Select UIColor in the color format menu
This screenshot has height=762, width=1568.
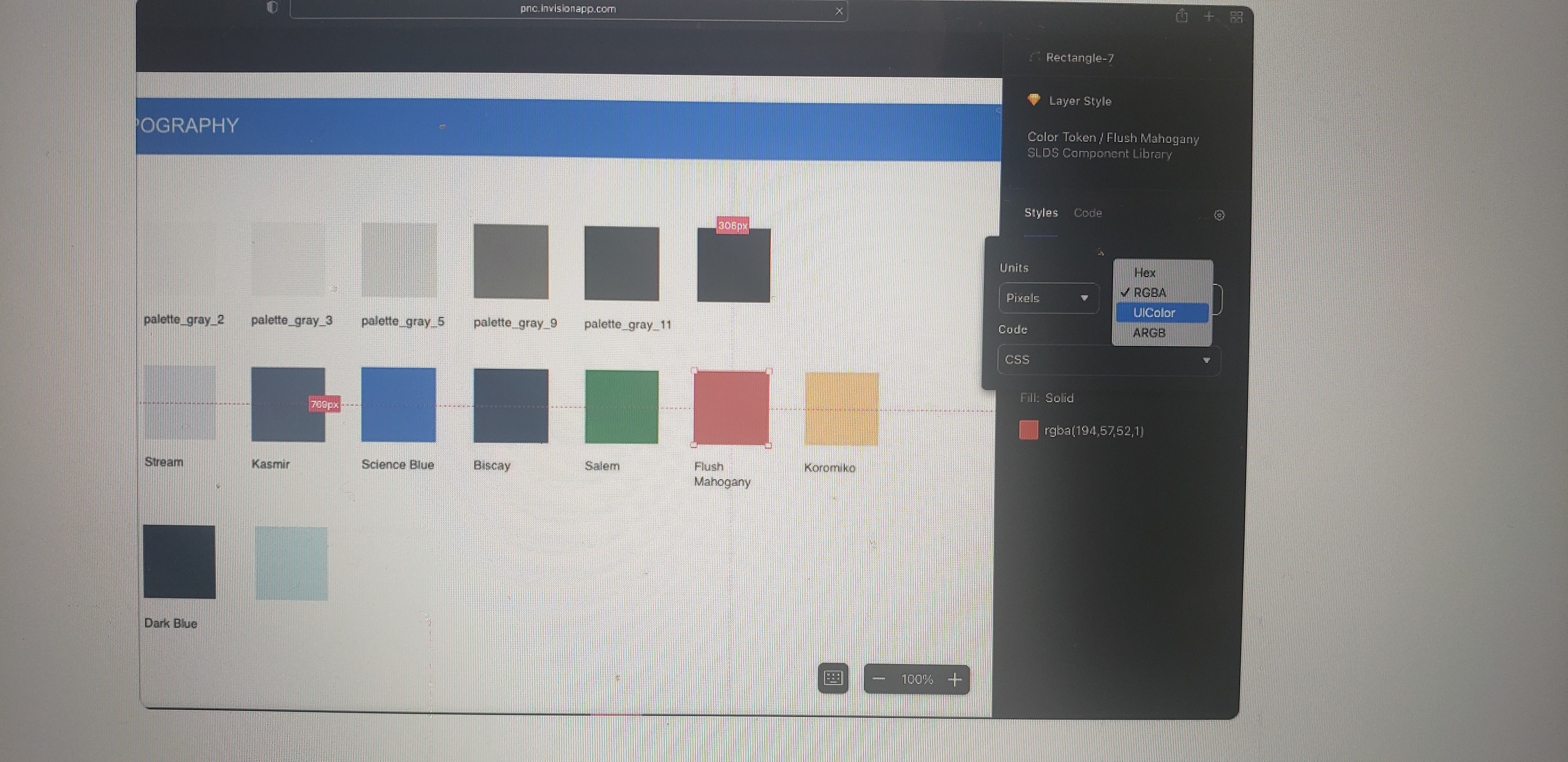(x=1162, y=313)
